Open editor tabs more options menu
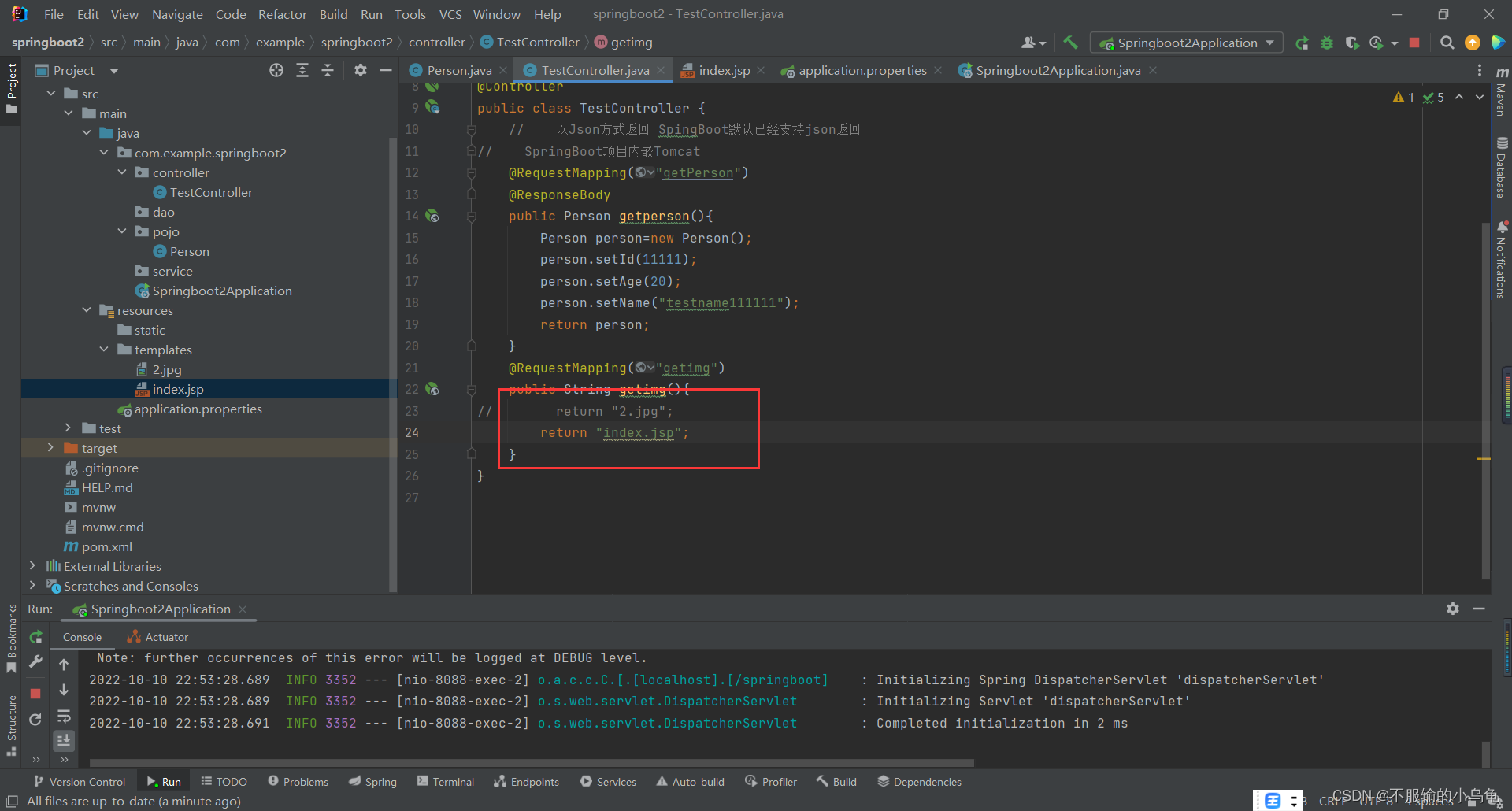 point(1480,70)
